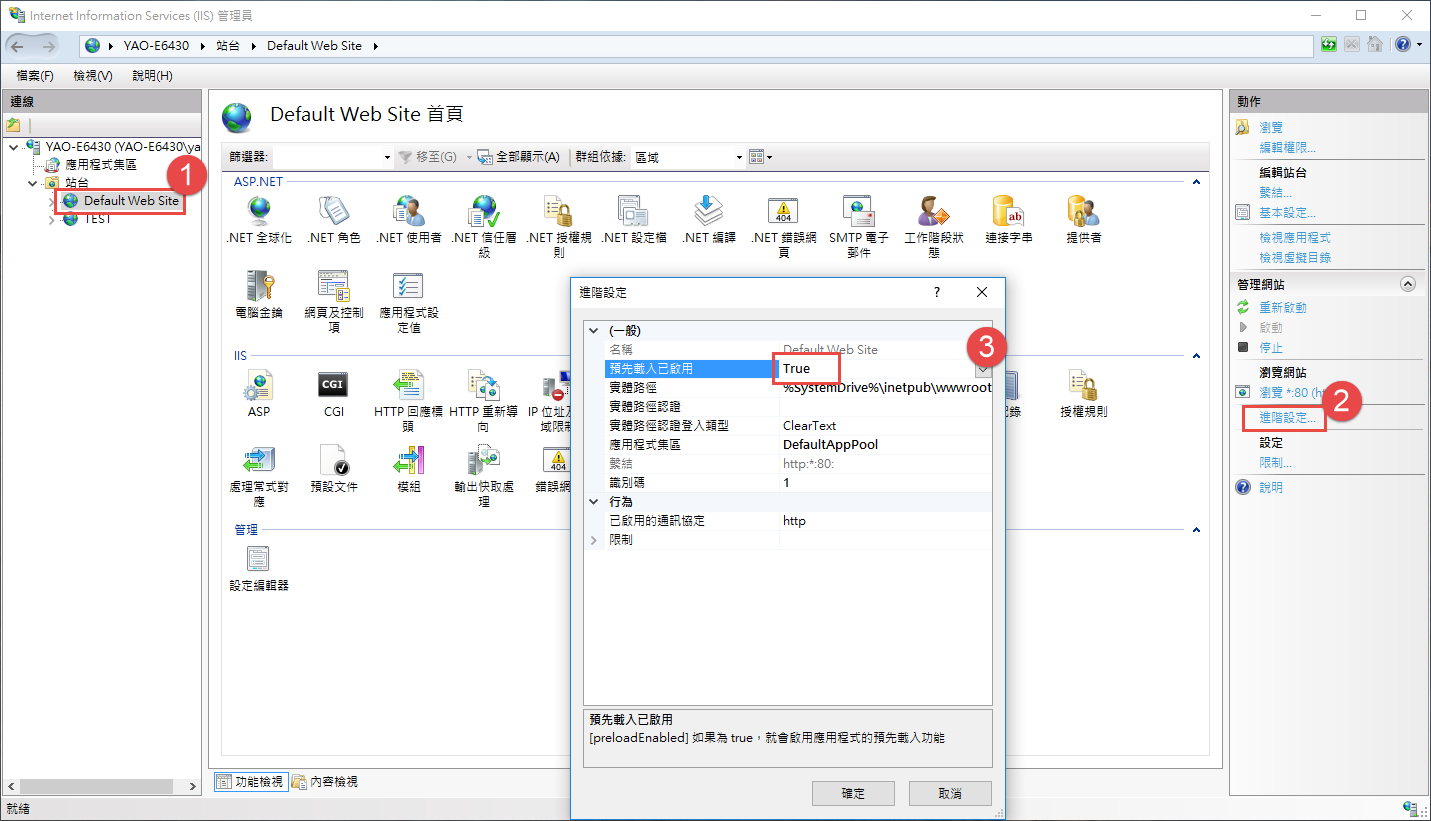This screenshot has width=1431, height=821.
Task: Click the 取消 button in 進階設定
Action: 950,793
